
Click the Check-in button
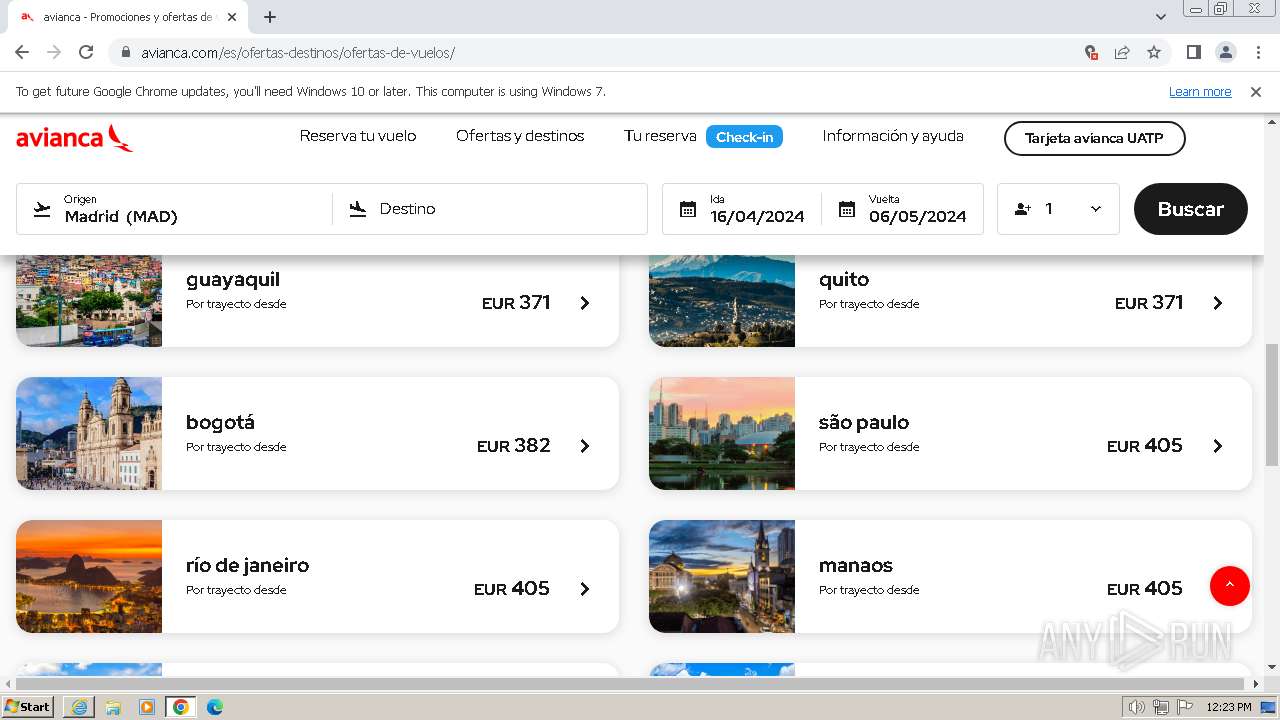tap(744, 137)
